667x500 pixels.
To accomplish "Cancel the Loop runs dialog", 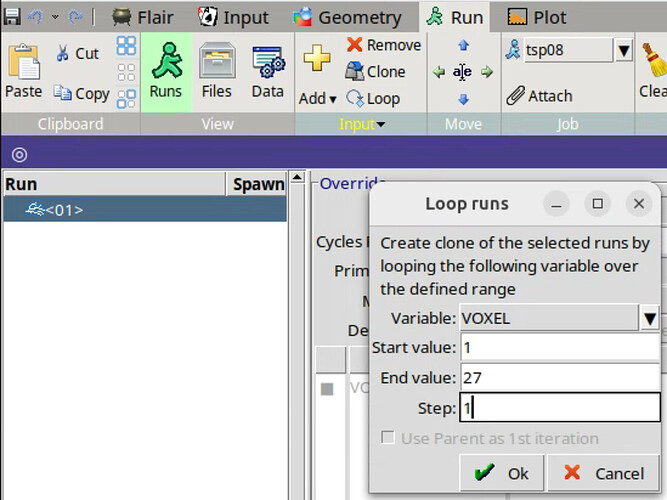I will (603, 472).
